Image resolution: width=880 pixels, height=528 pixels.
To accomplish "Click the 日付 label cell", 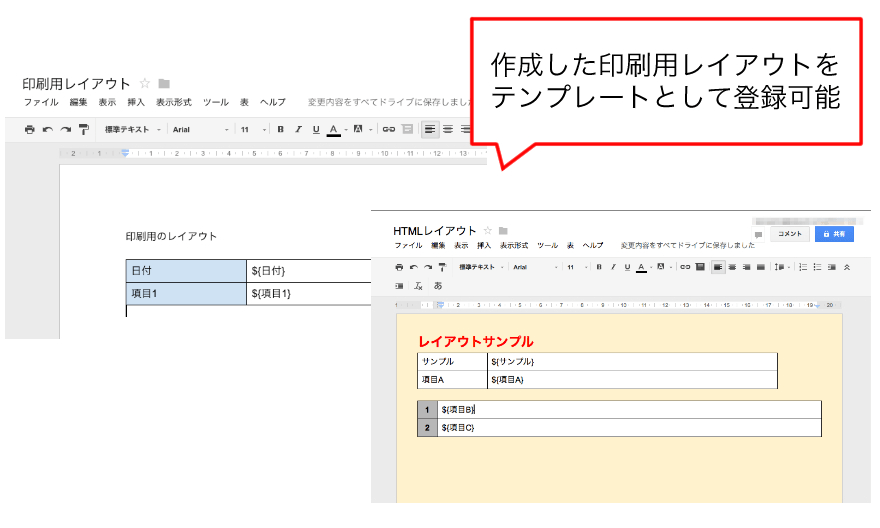I will click(186, 271).
